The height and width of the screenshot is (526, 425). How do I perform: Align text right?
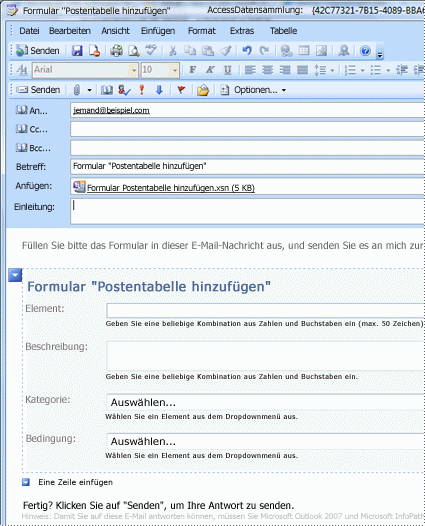pos(285,70)
